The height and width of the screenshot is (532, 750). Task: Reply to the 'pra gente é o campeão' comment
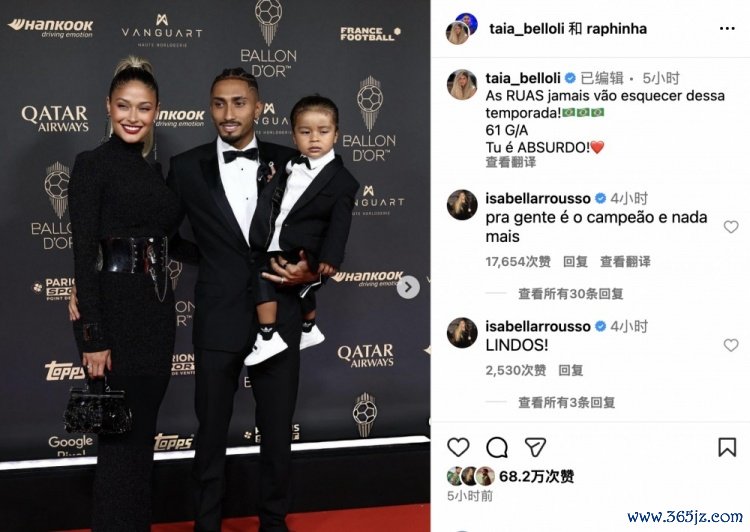point(575,262)
